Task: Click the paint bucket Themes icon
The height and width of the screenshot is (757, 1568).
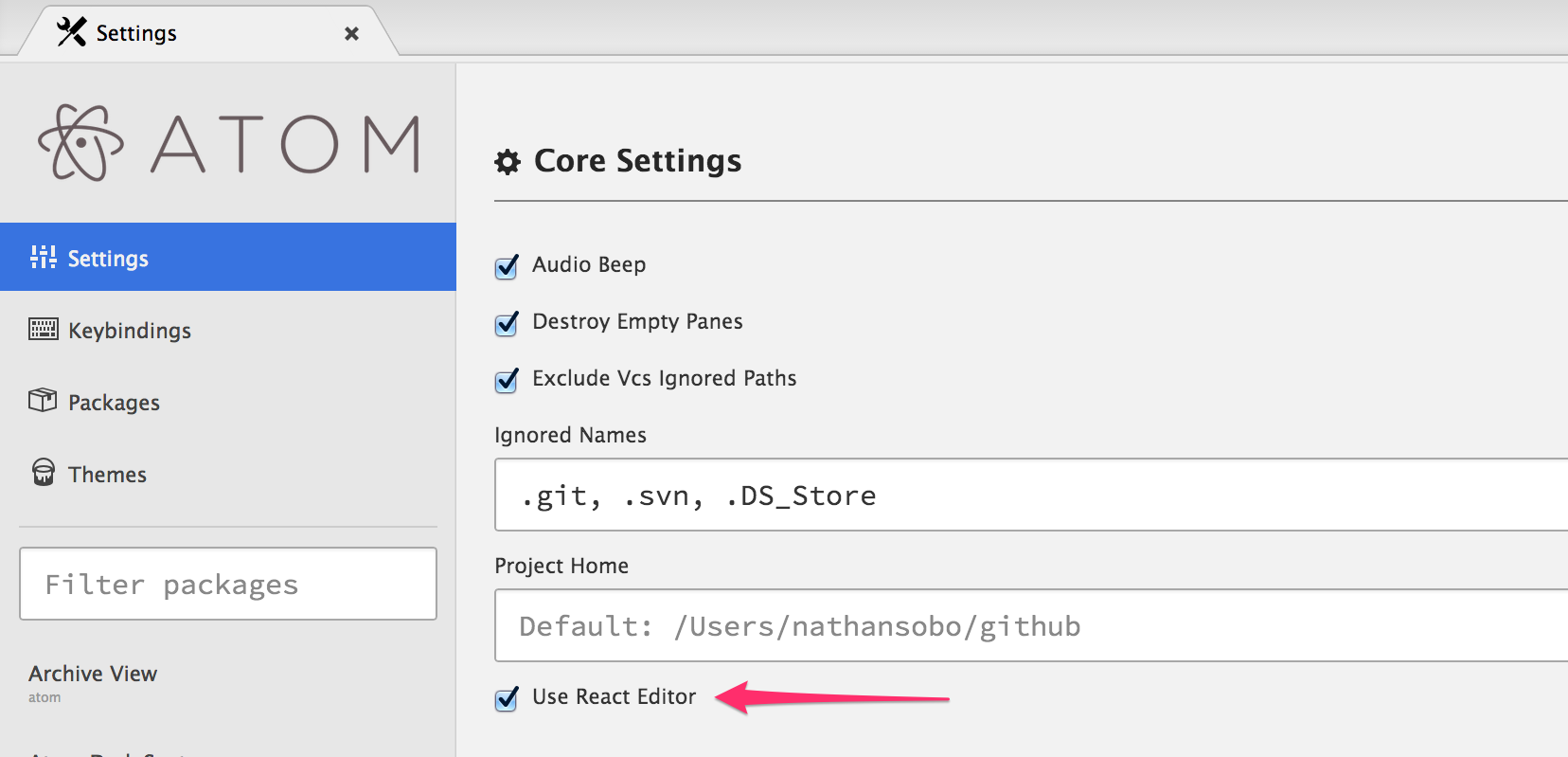Action: click(44, 472)
